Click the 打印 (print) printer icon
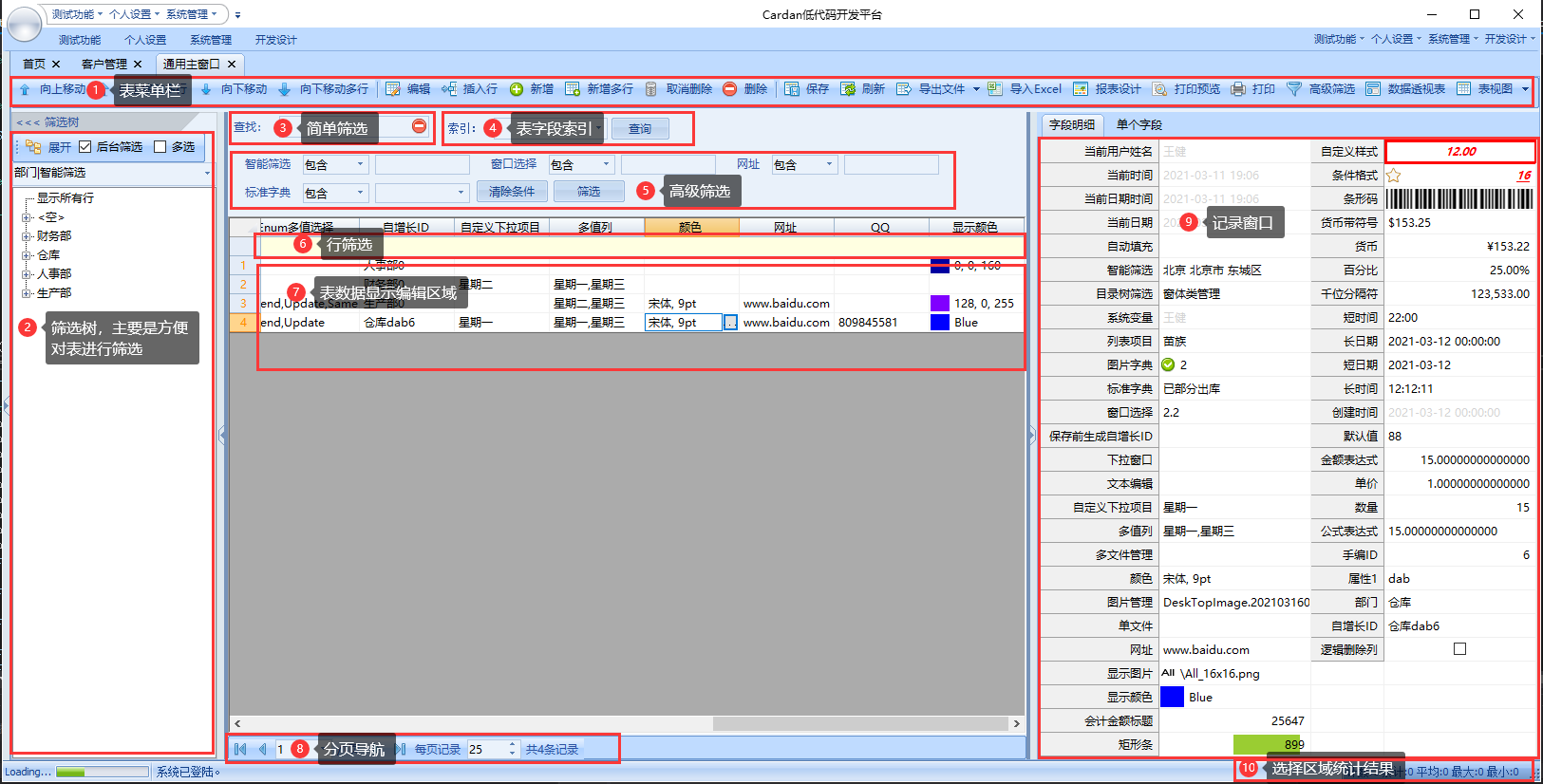Viewport: 1543px width, 784px height. tap(1238, 89)
